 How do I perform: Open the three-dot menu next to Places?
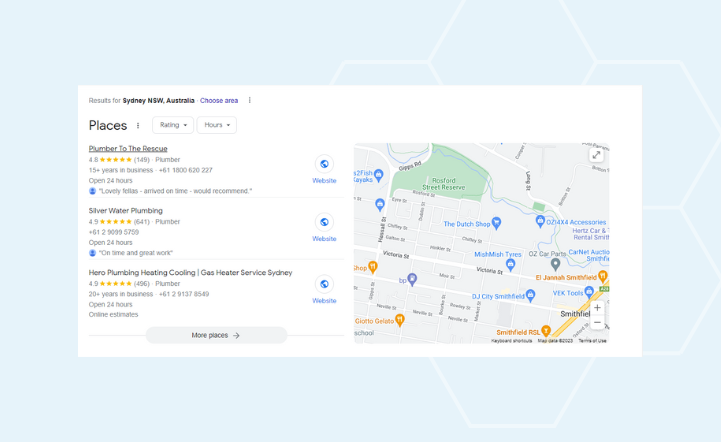138,125
